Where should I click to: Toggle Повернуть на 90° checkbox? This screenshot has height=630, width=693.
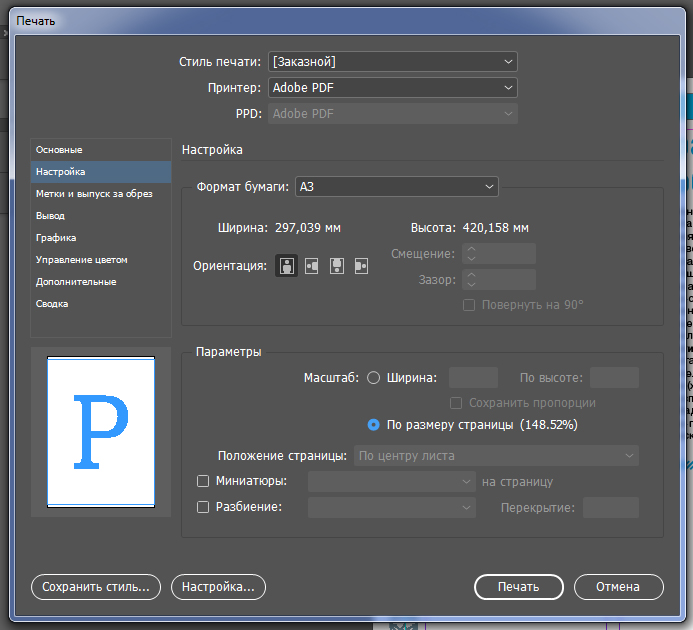coord(469,305)
